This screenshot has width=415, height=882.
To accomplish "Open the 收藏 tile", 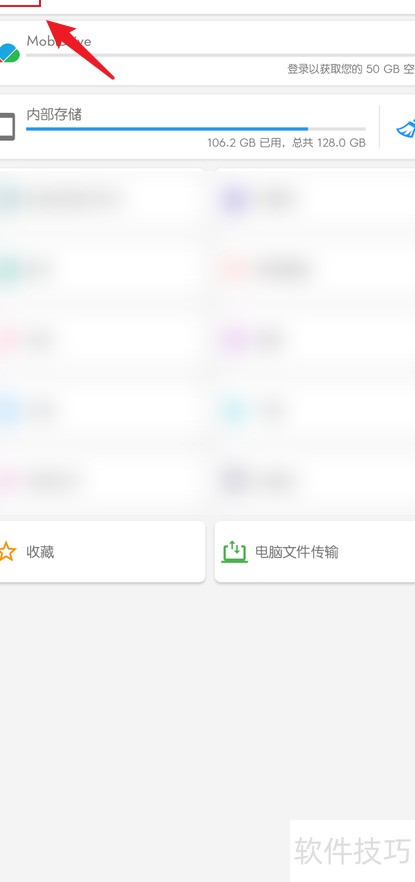I will [x=102, y=552].
